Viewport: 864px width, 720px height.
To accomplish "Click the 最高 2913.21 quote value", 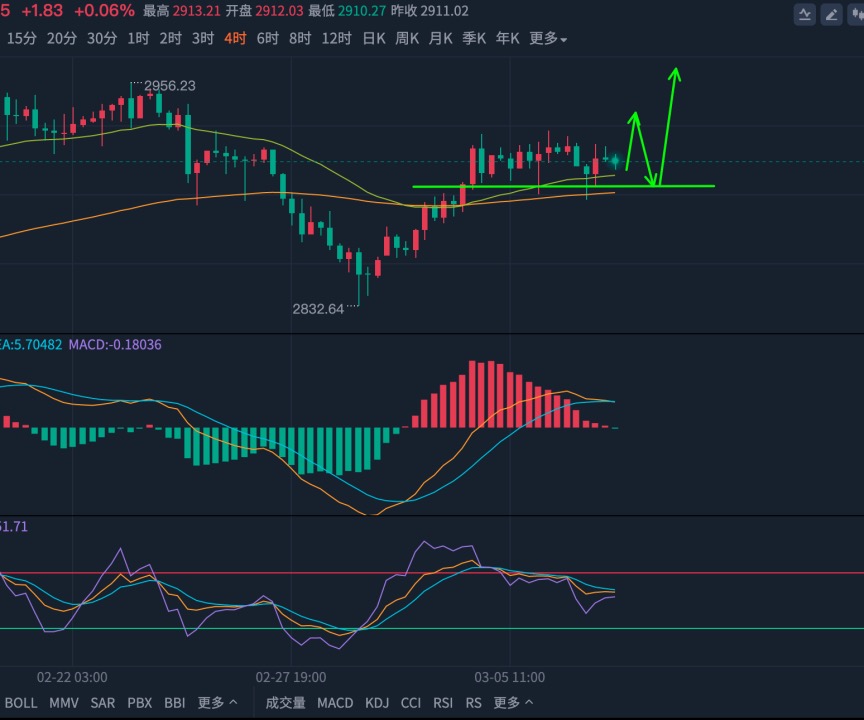I will pos(182,11).
